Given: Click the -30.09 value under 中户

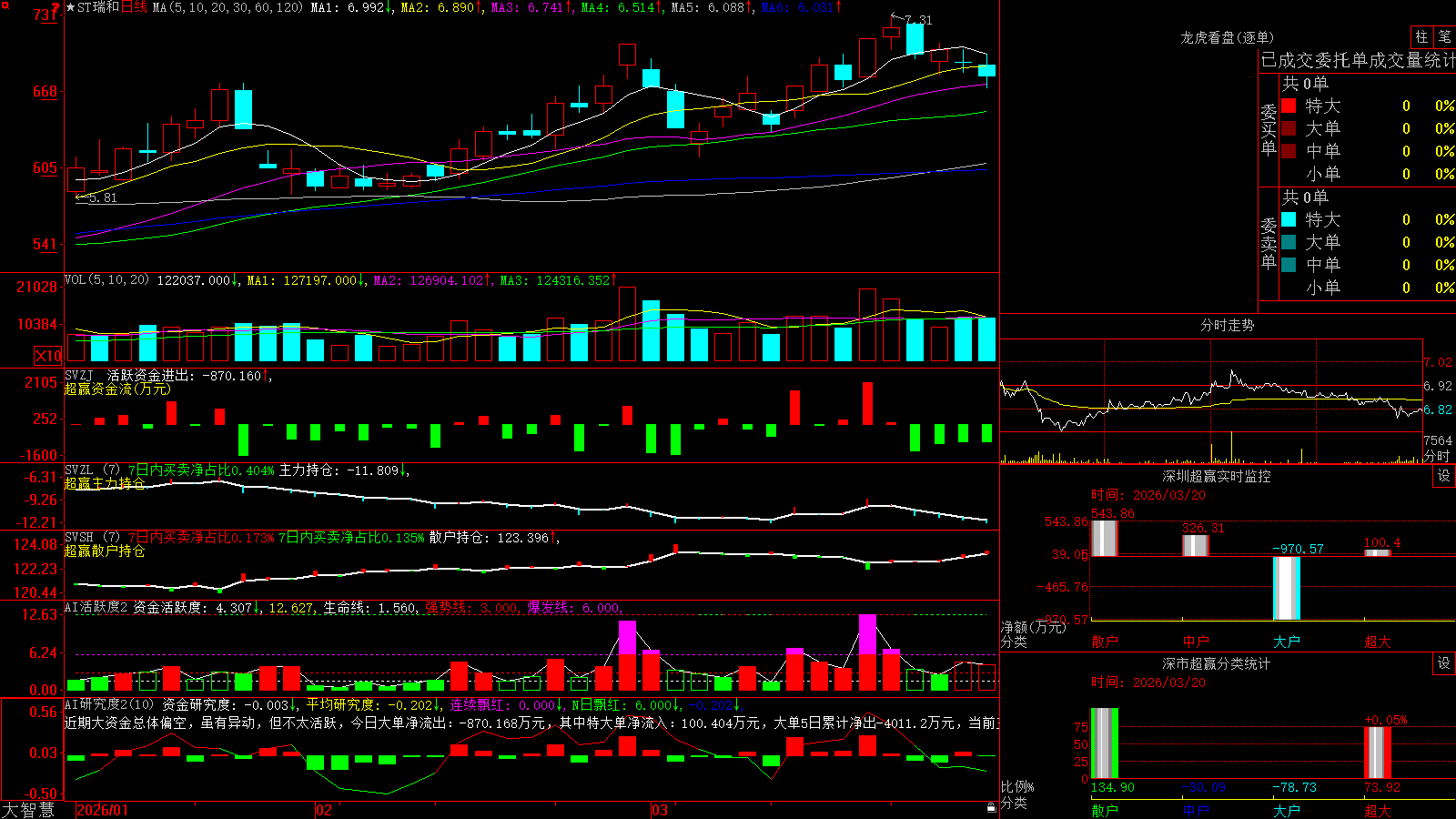Looking at the screenshot, I should [x=1204, y=787].
